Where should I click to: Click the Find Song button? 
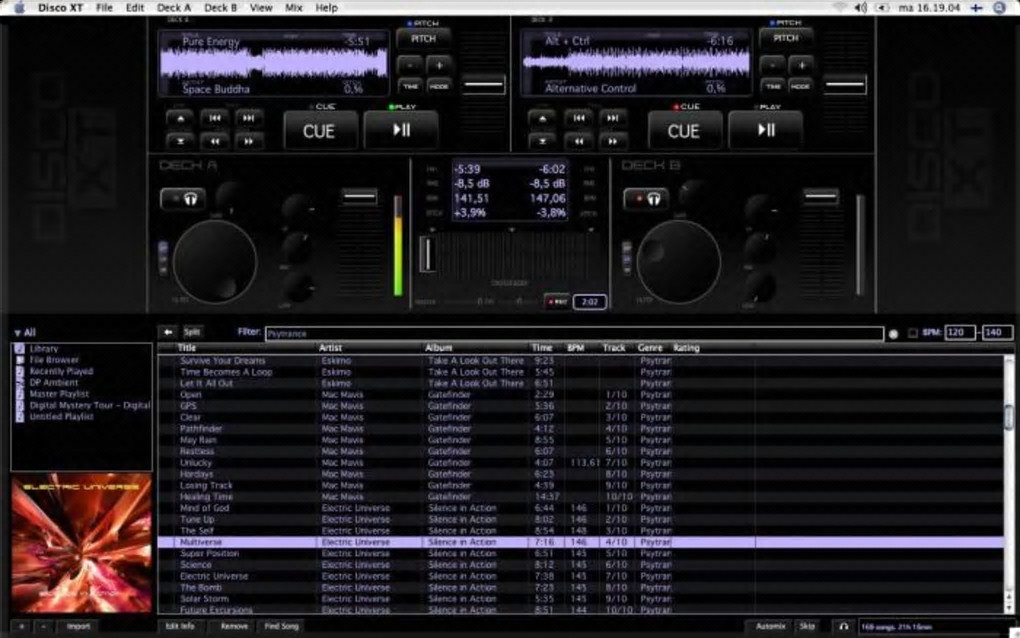(281, 626)
